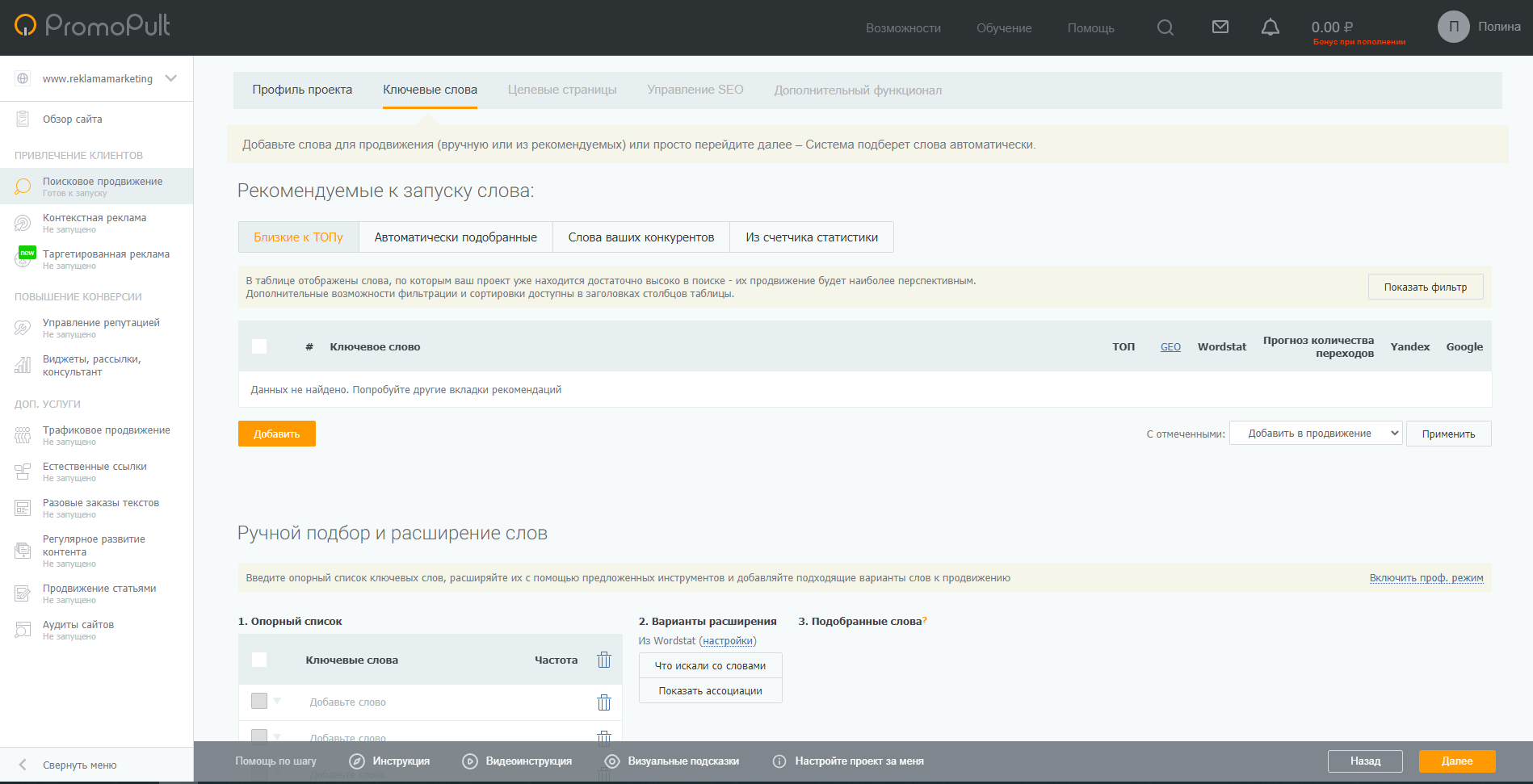Click the Назад button
The height and width of the screenshot is (784, 1533).
1365,761
